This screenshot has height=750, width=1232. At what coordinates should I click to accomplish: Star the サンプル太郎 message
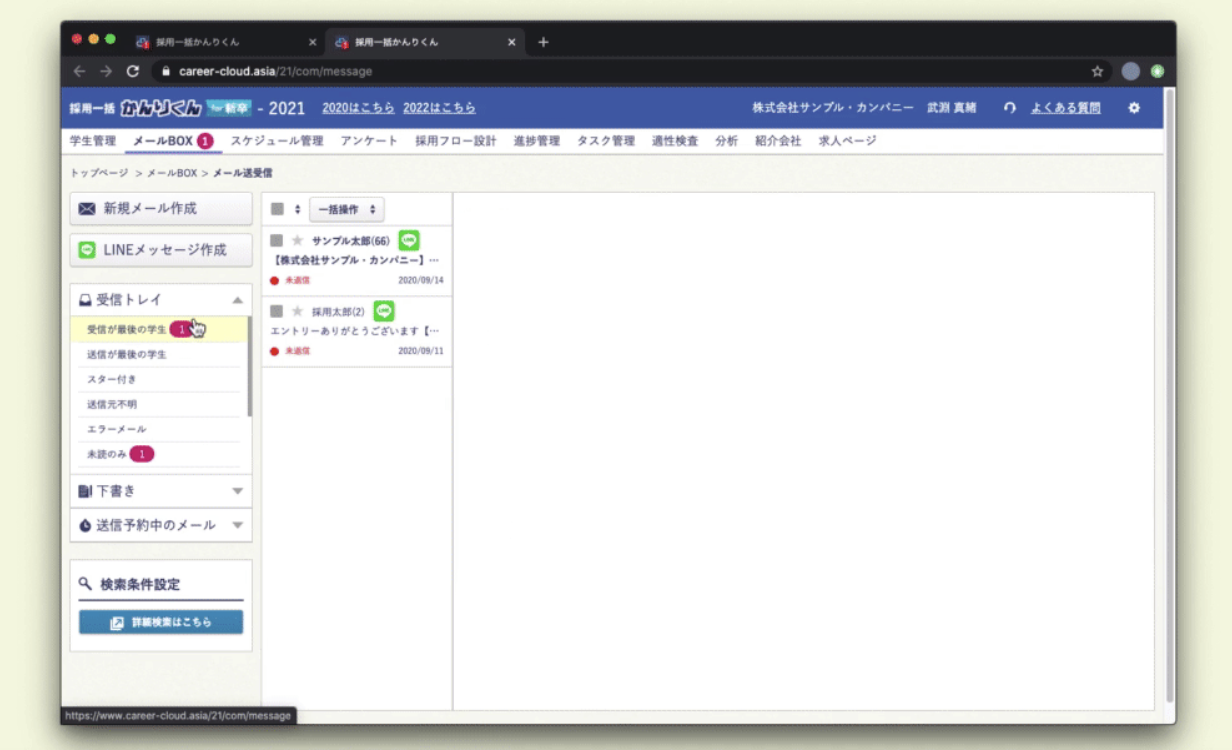point(297,241)
